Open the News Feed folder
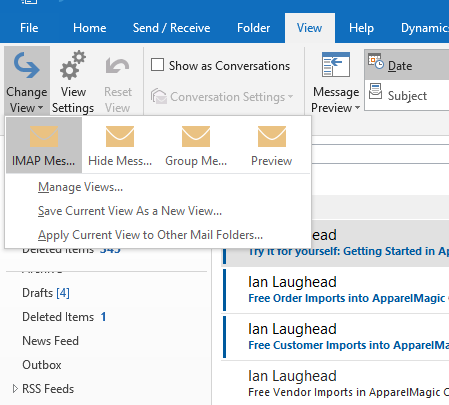This screenshot has height=405, width=449. (x=50, y=341)
